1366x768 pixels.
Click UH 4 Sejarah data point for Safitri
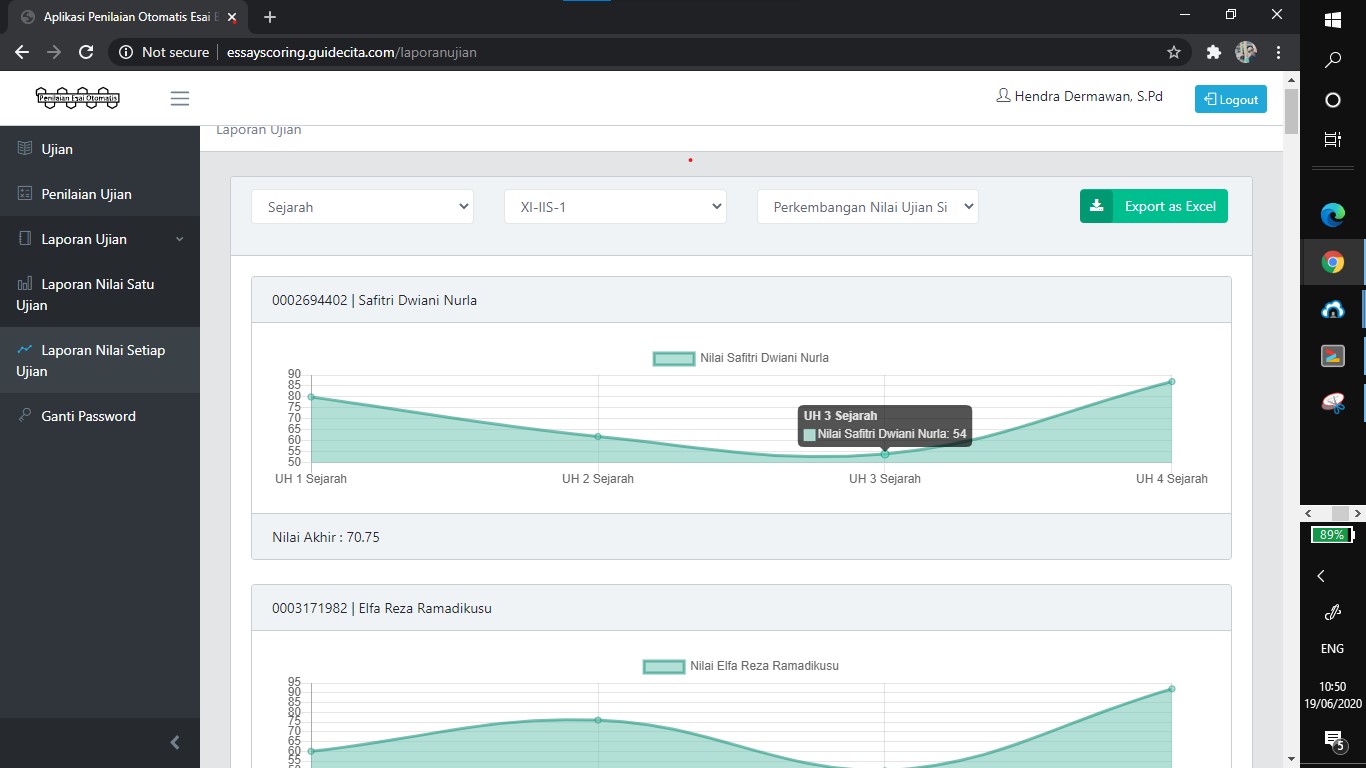tap(1171, 381)
